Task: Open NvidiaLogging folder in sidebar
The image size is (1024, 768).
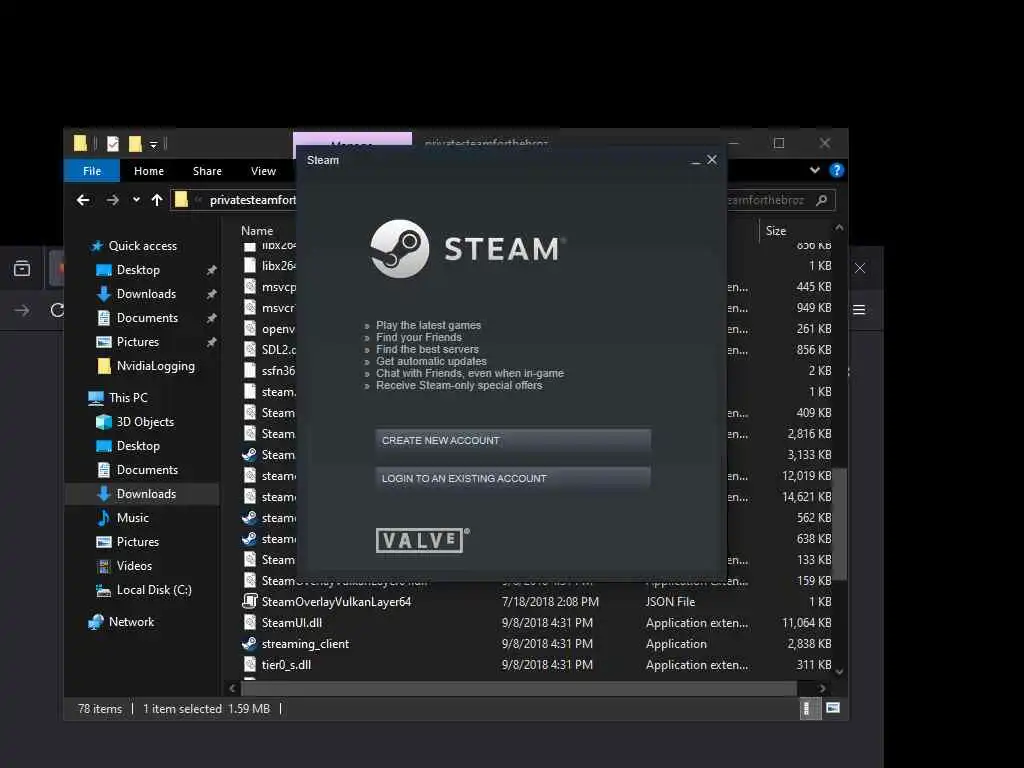Action: (155, 366)
